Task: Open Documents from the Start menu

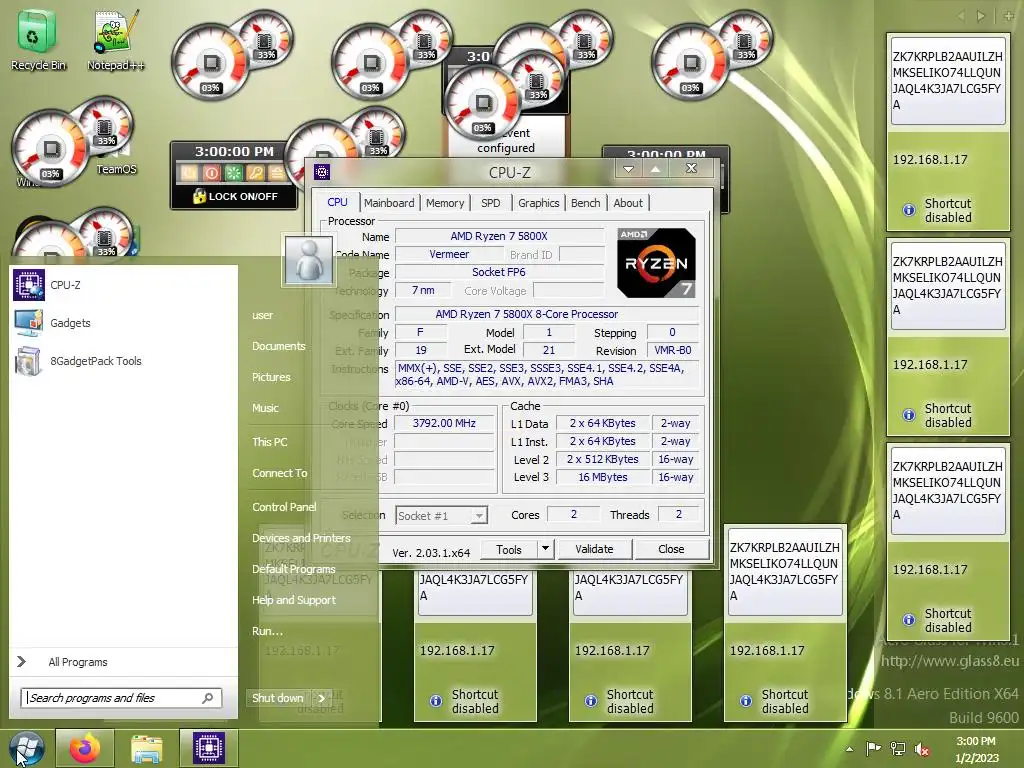Action: pyautogui.click(x=279, y=346)
